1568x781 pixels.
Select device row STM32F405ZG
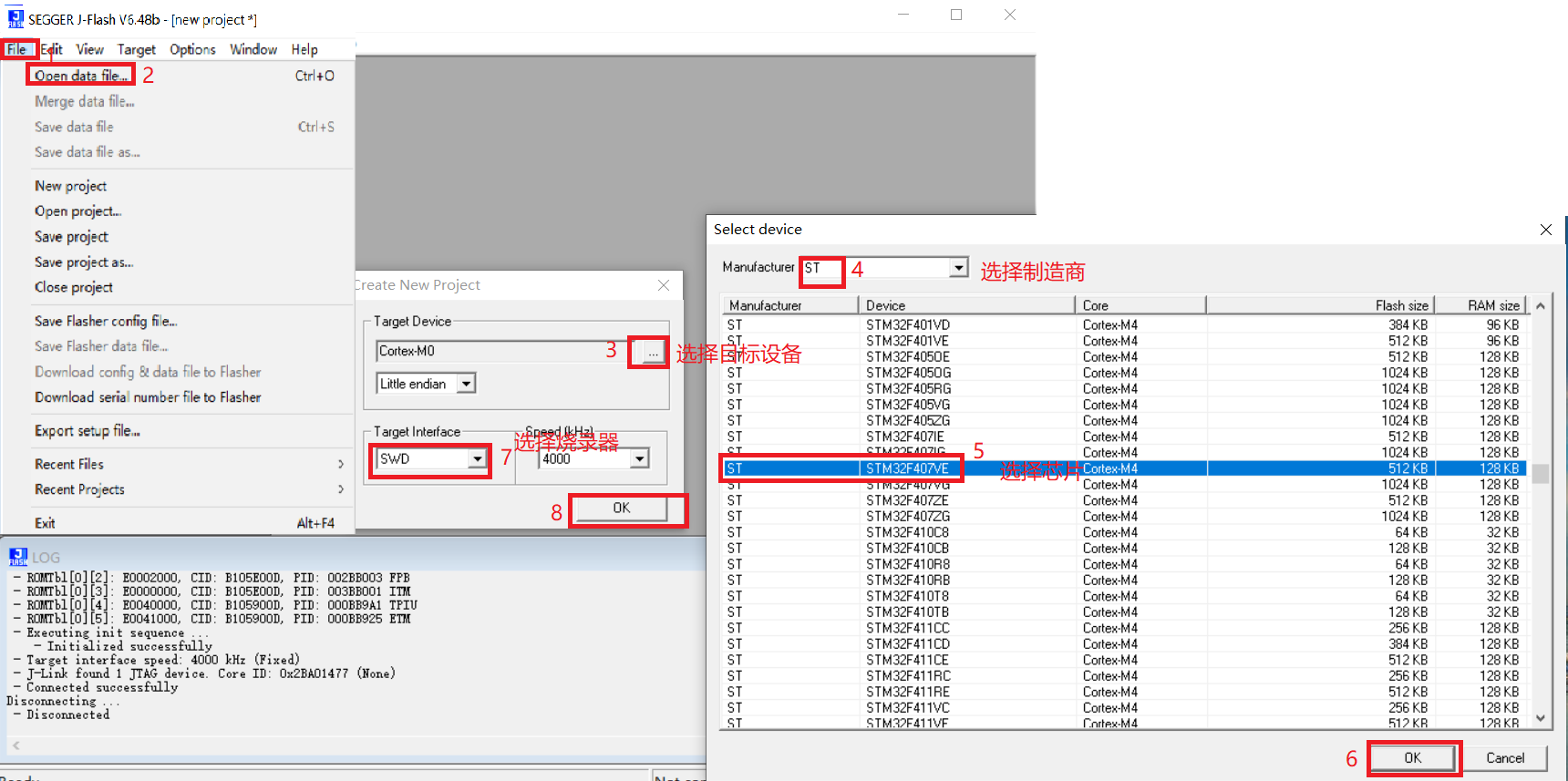coord(1125,420)
